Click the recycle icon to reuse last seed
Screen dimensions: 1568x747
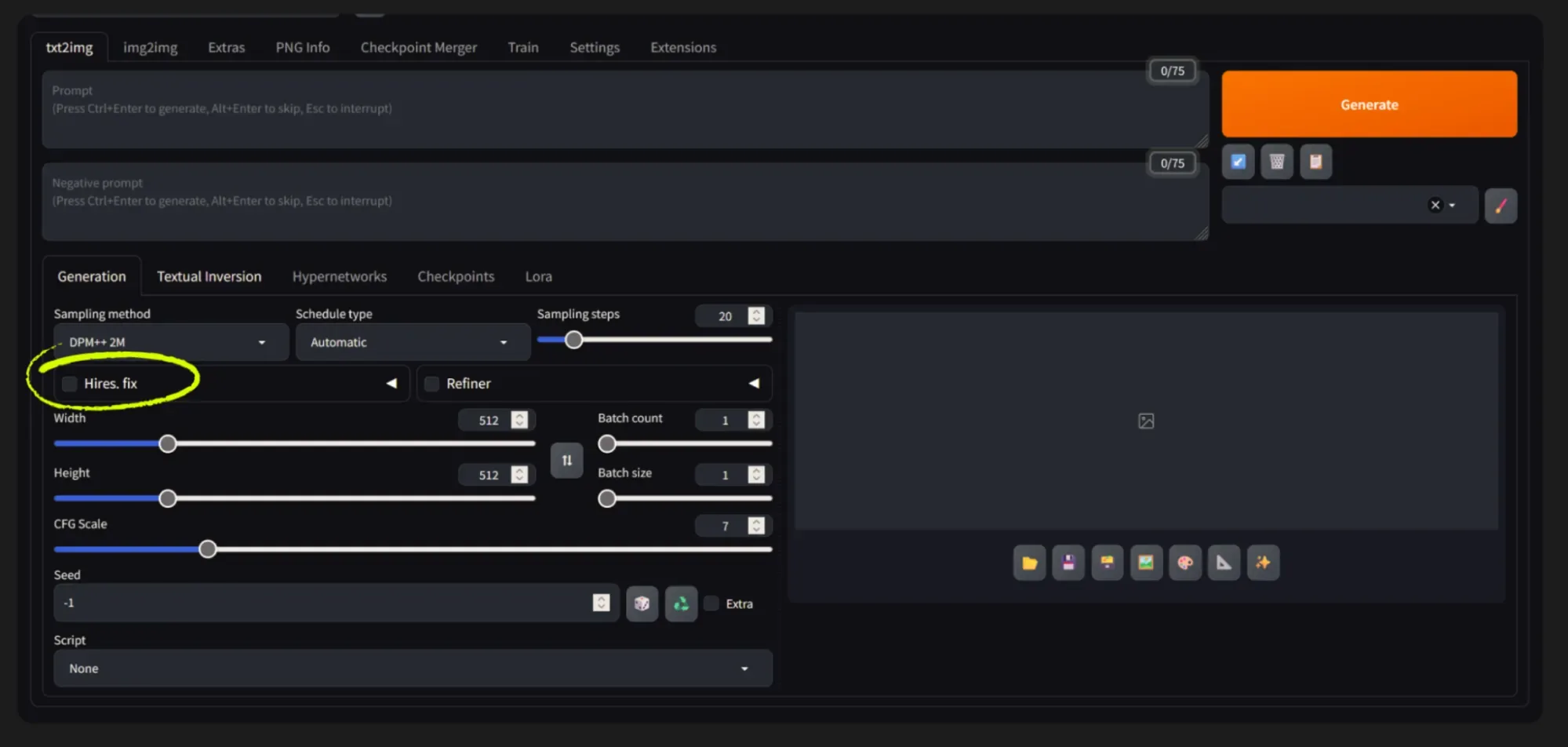(x=681, y=603)
